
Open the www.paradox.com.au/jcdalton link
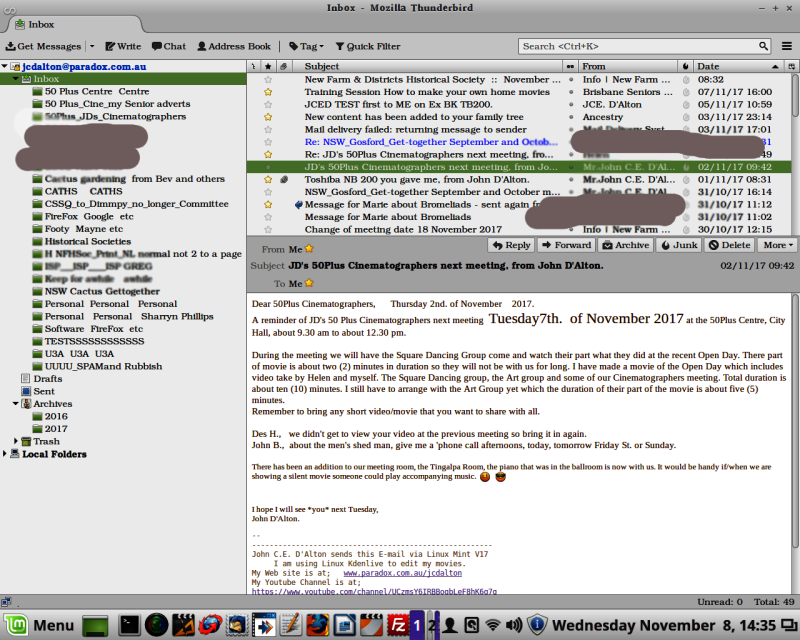tap(403, 573)
